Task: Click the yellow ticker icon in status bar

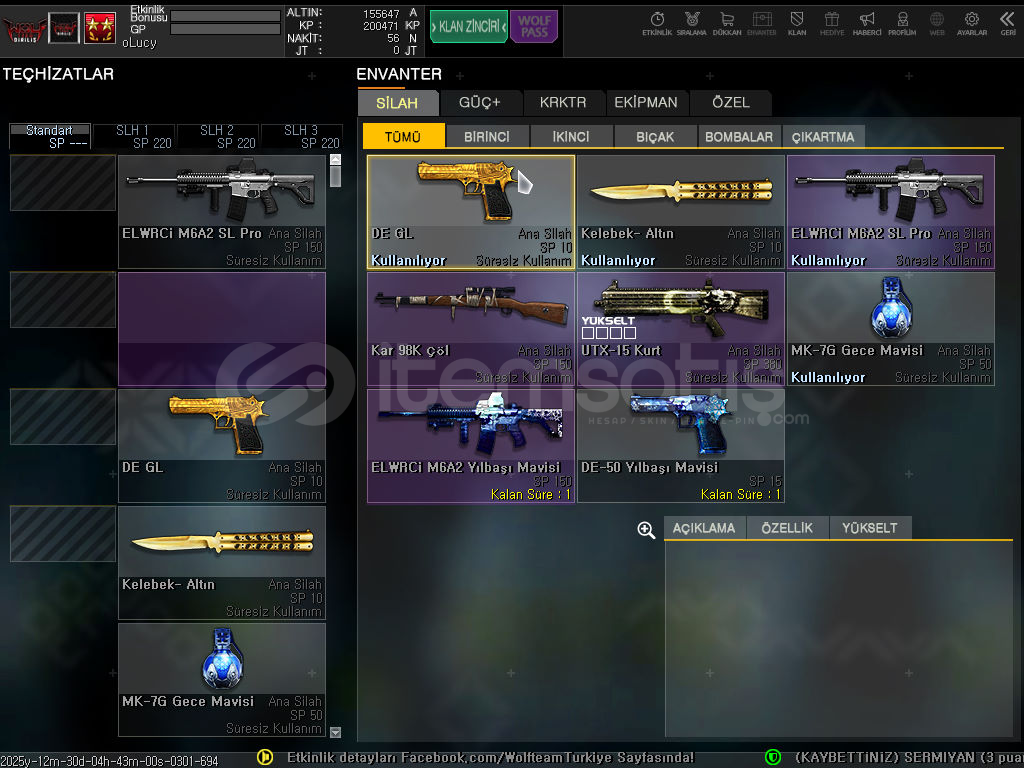Action: (x=264, y=757)
